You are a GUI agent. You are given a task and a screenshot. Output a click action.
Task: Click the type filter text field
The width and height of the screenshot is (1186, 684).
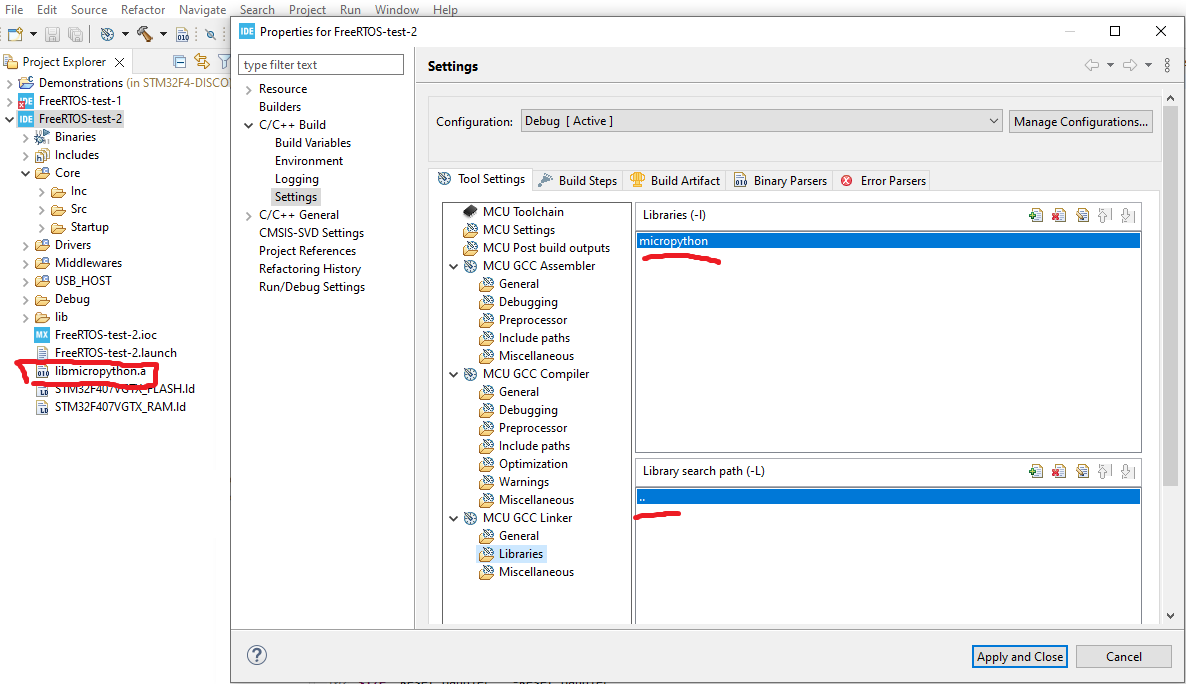tap(321, 64)
